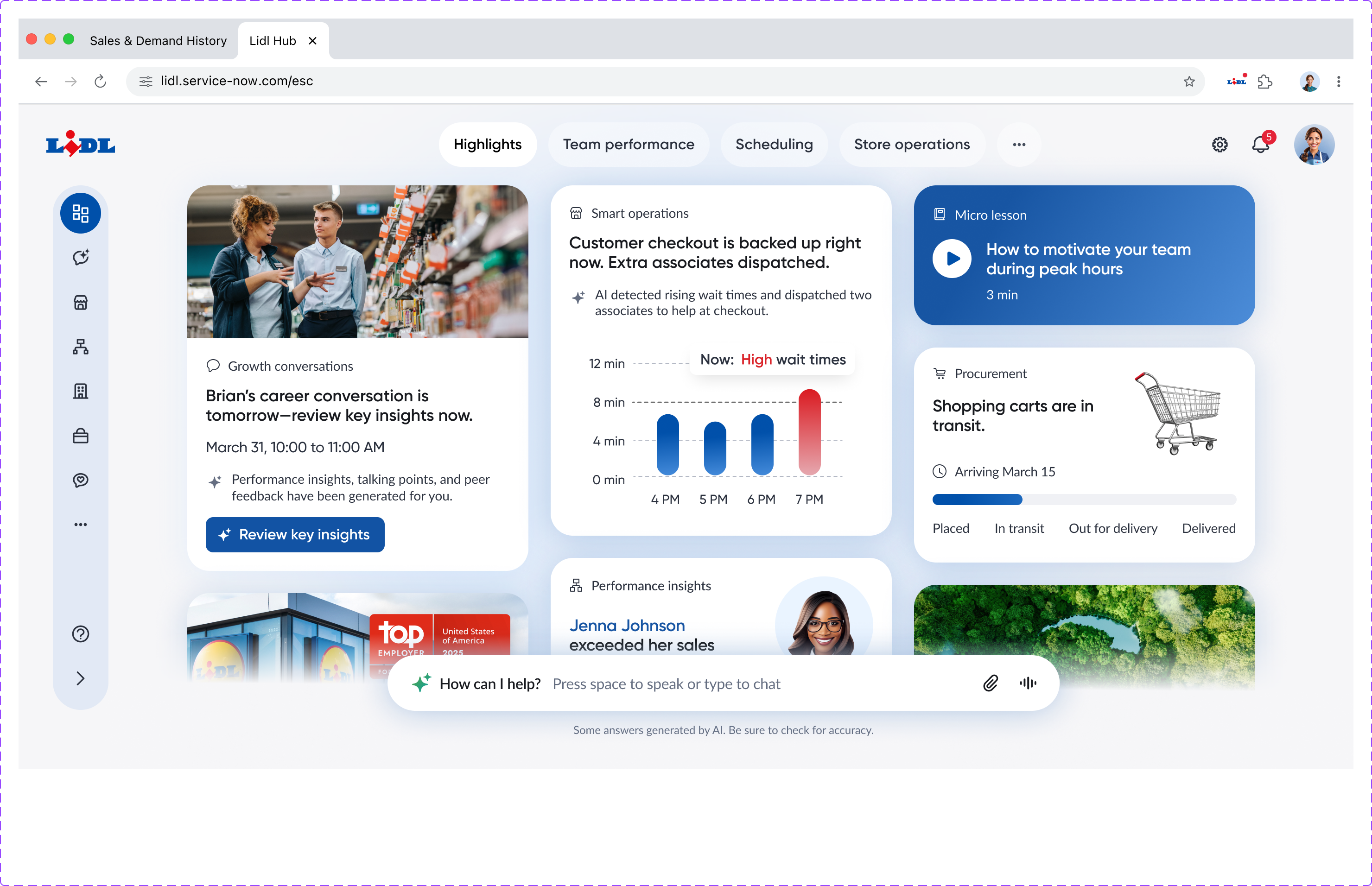Click the paperclip attachment icon

pyautogui.click(x=990, y=683)
